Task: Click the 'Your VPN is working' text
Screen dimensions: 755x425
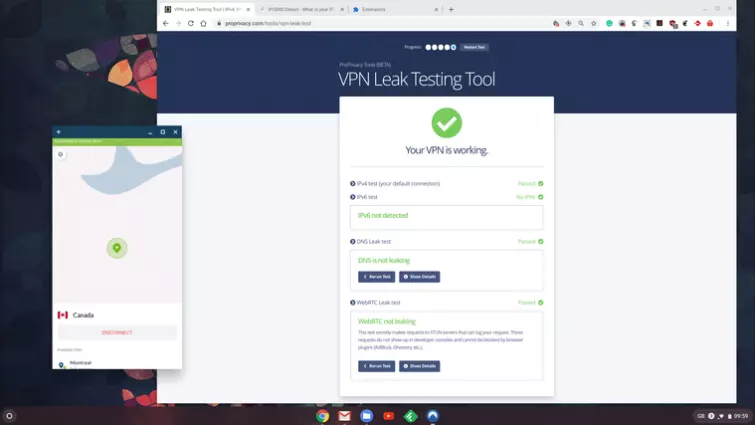Action: 446,150
